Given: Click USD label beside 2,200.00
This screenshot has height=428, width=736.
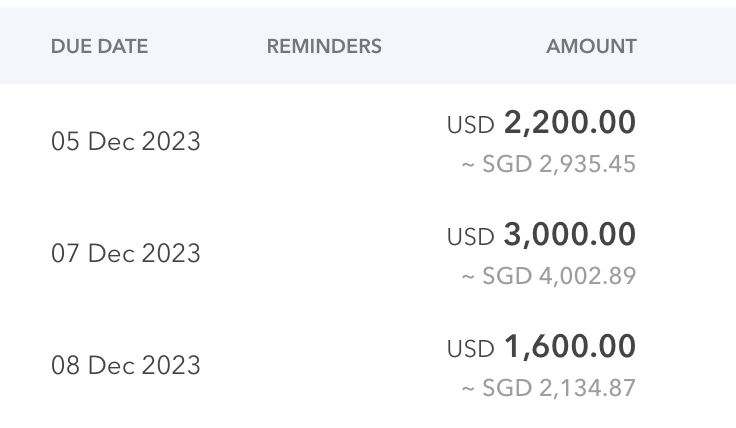Looking at the screenshot, I should pos(471,126).
